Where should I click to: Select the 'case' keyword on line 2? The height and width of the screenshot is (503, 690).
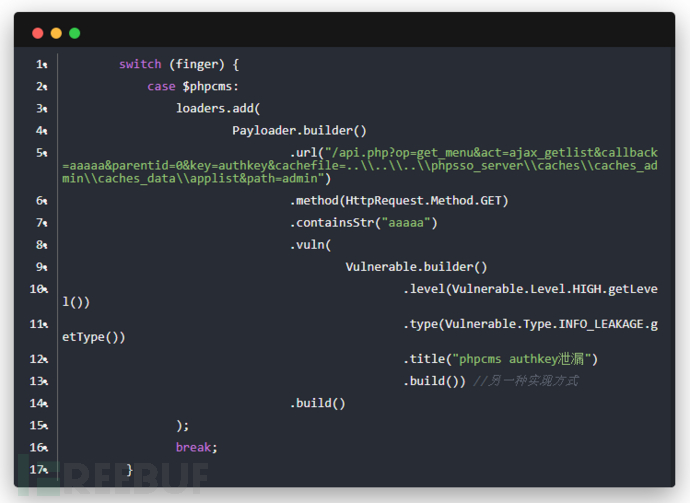[x=161, y=86]
